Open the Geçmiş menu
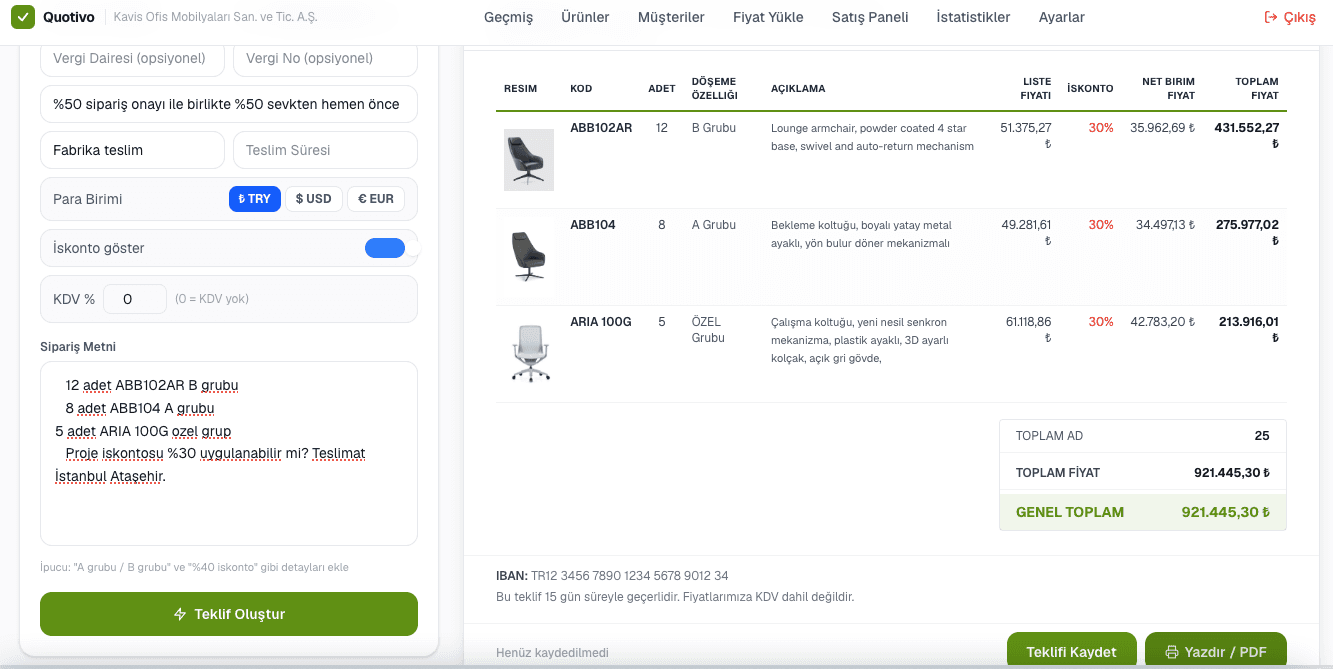1333x669 pixels. 508,17
